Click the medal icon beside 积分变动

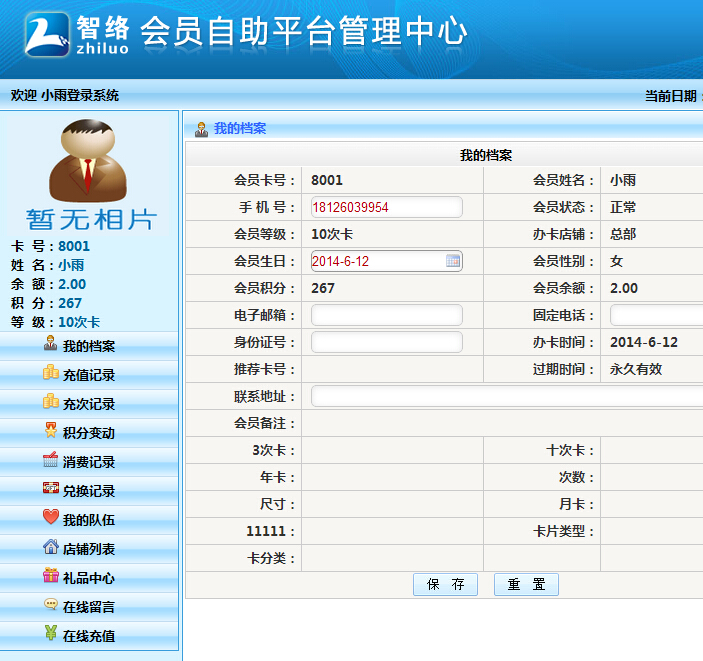coord(51,430)
